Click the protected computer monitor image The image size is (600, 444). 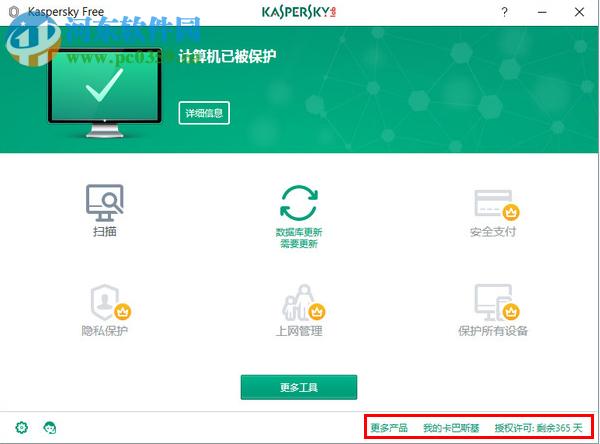coord(104,93)
